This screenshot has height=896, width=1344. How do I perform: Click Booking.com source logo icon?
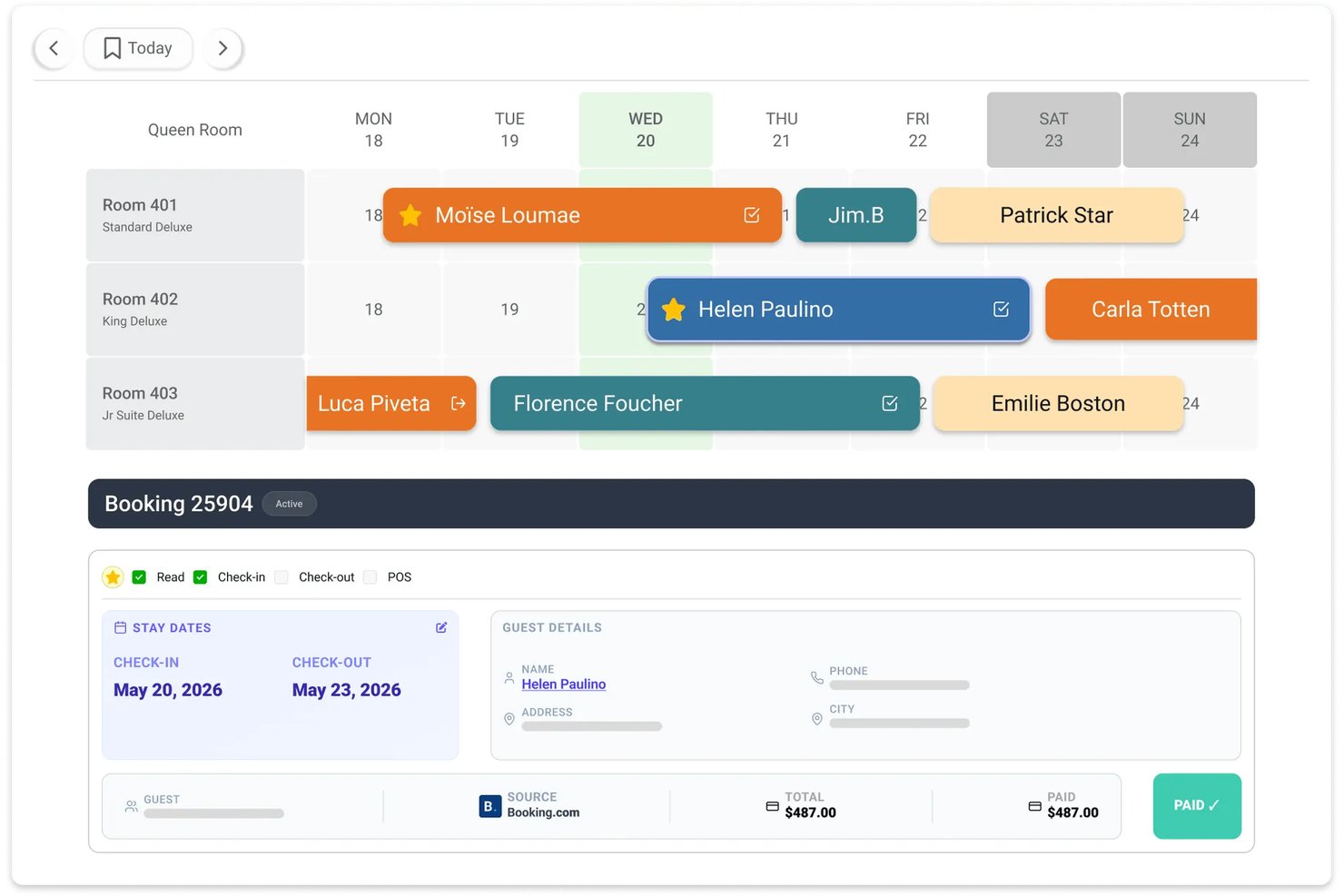click(490, 806)
